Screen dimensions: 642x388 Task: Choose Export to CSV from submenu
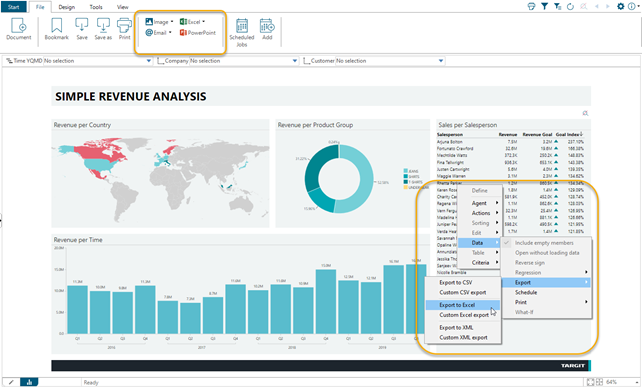(x=455, y=282)
